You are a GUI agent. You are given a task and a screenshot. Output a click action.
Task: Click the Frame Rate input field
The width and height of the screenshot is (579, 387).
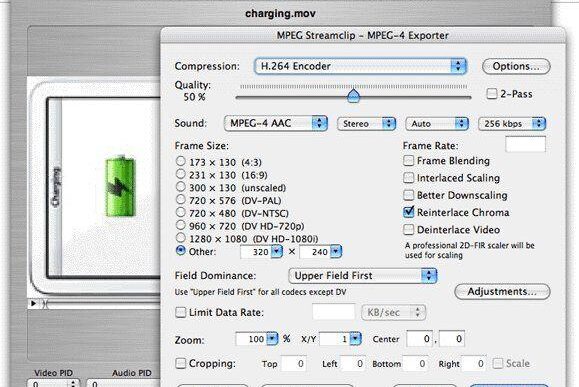pos(525,144)
